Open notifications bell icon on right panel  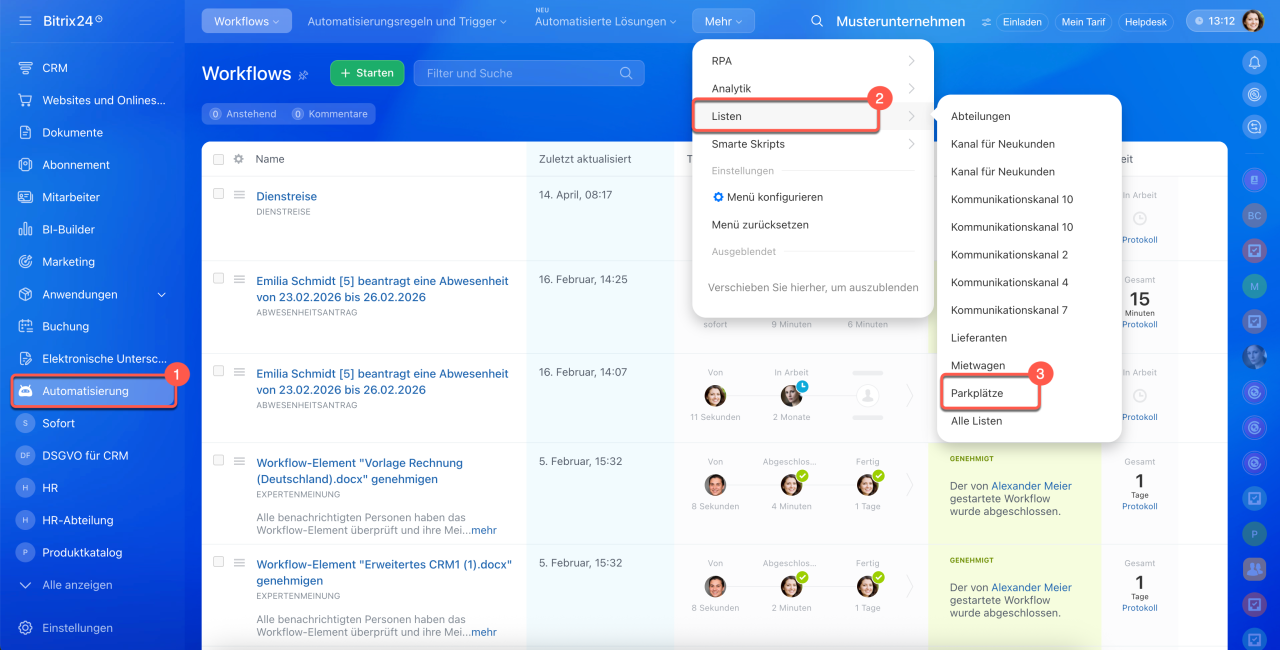click(1253, 62)
